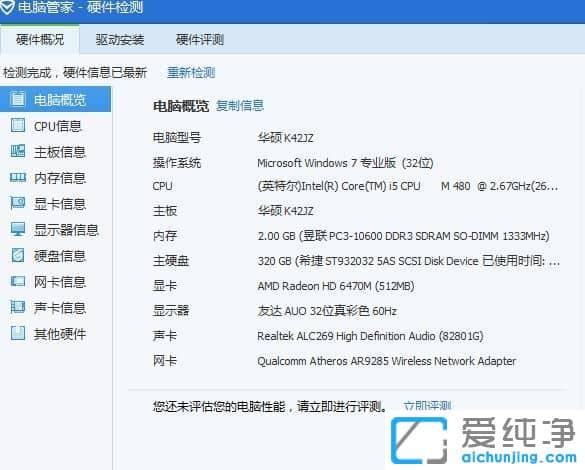Click the 立即评测 evaluate now link

coord(428,406)
